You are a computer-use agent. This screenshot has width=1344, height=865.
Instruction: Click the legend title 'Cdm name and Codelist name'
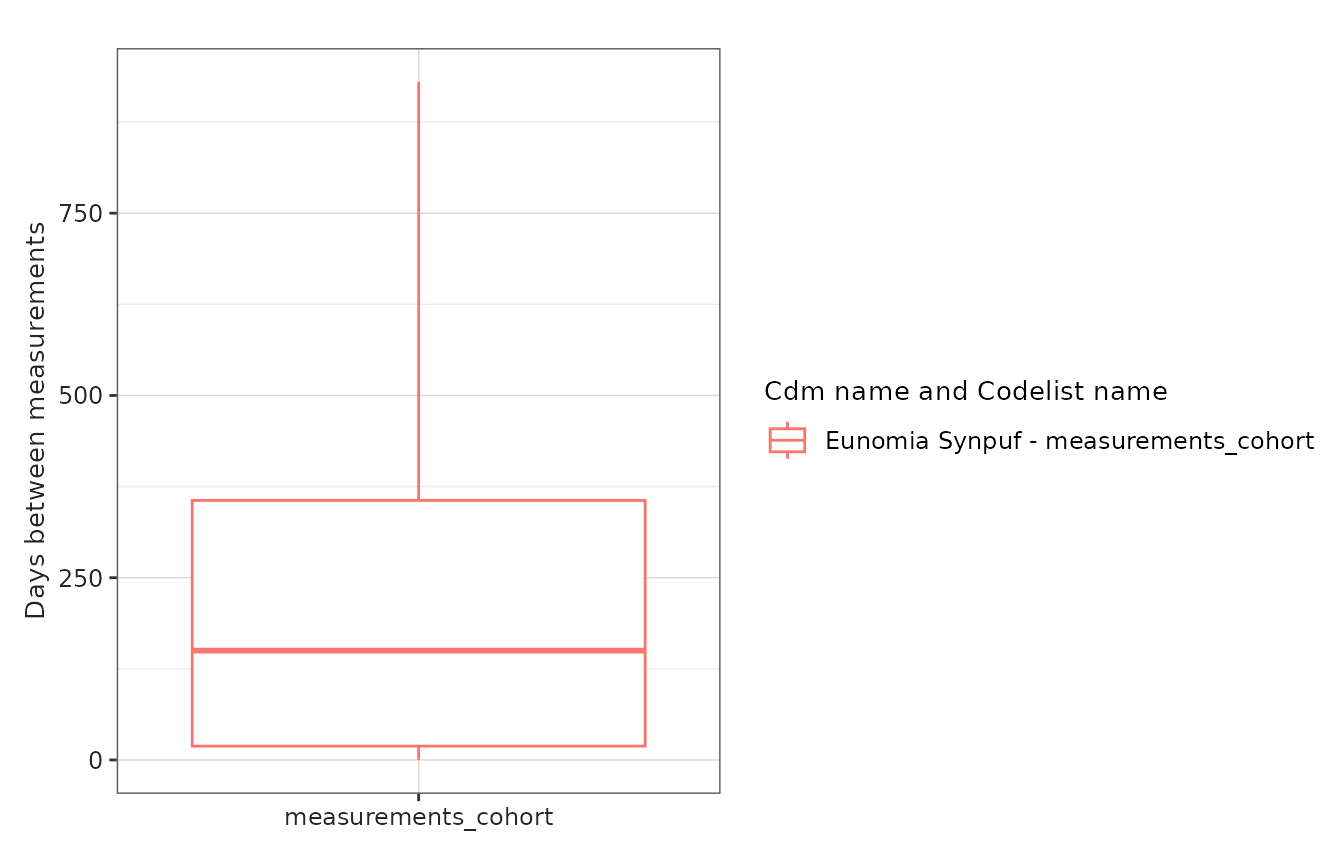click(x=966, y=392)
